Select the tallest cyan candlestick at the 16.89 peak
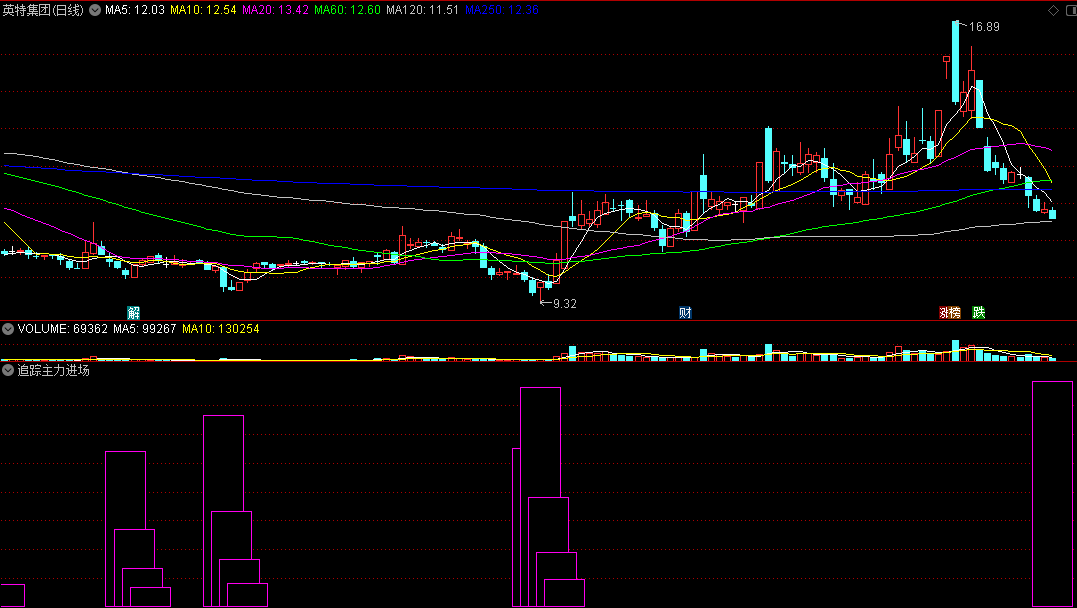 [x=955, y=62]
